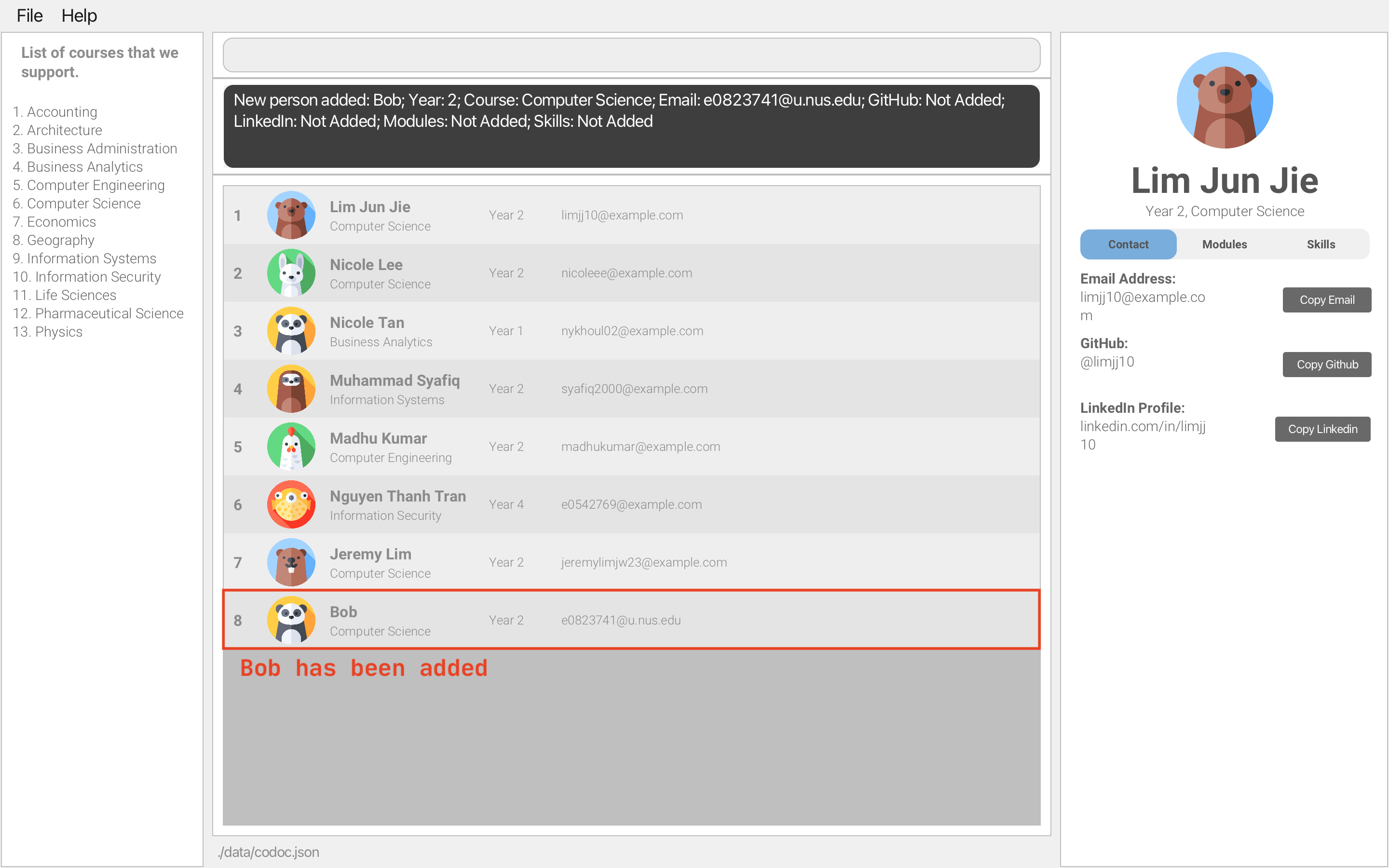1389x868 pixels.
Task: Switch to the Modules tab
Action: [1225, 244]
